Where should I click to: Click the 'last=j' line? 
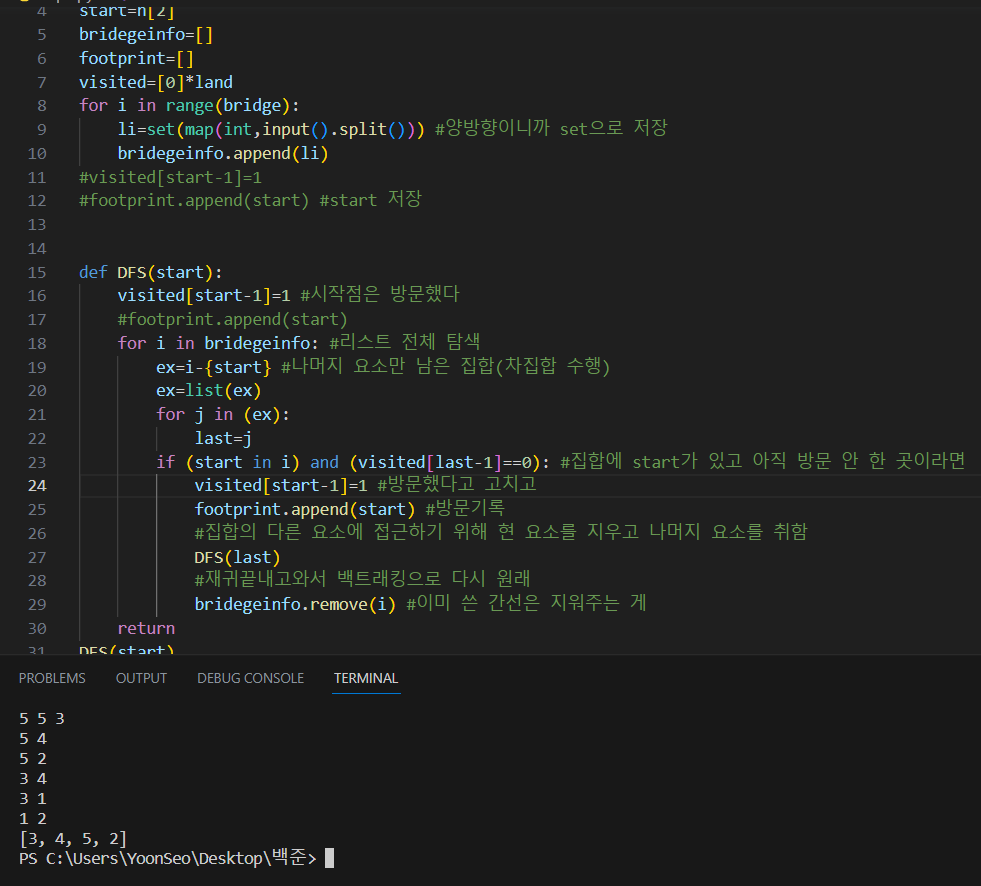point(223,438)
